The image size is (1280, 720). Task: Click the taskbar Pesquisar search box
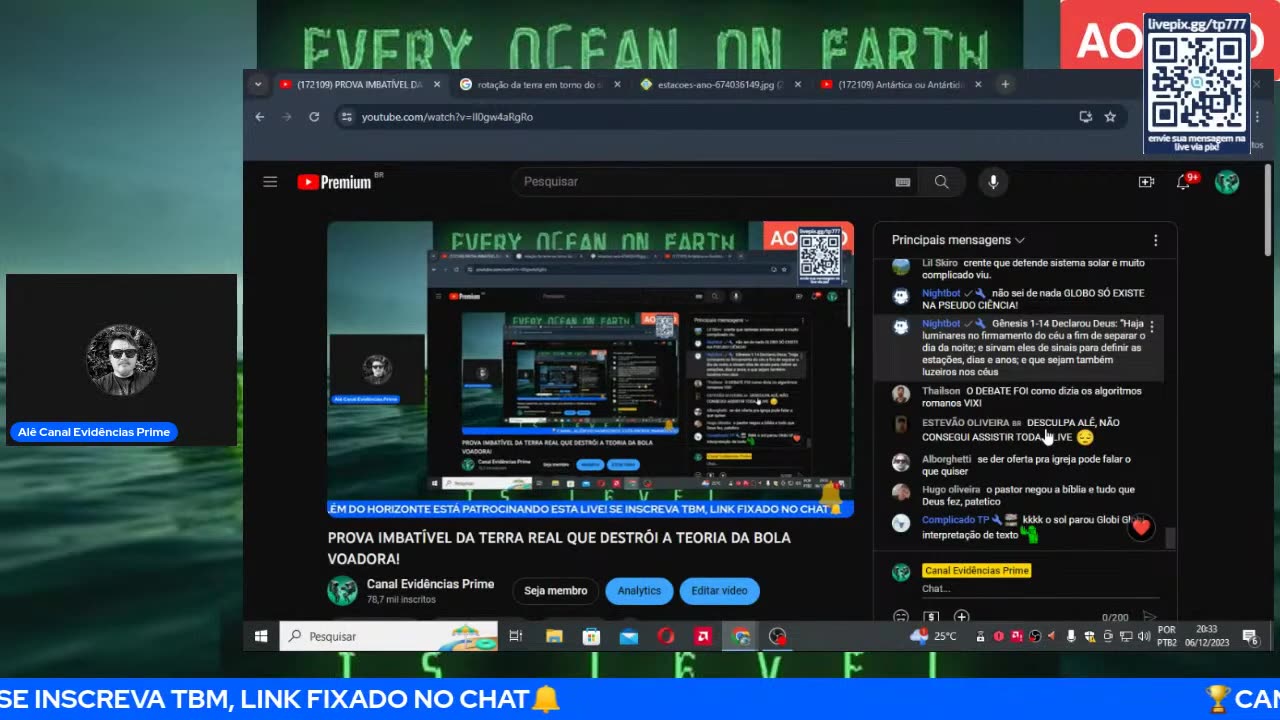coord(388,636)
